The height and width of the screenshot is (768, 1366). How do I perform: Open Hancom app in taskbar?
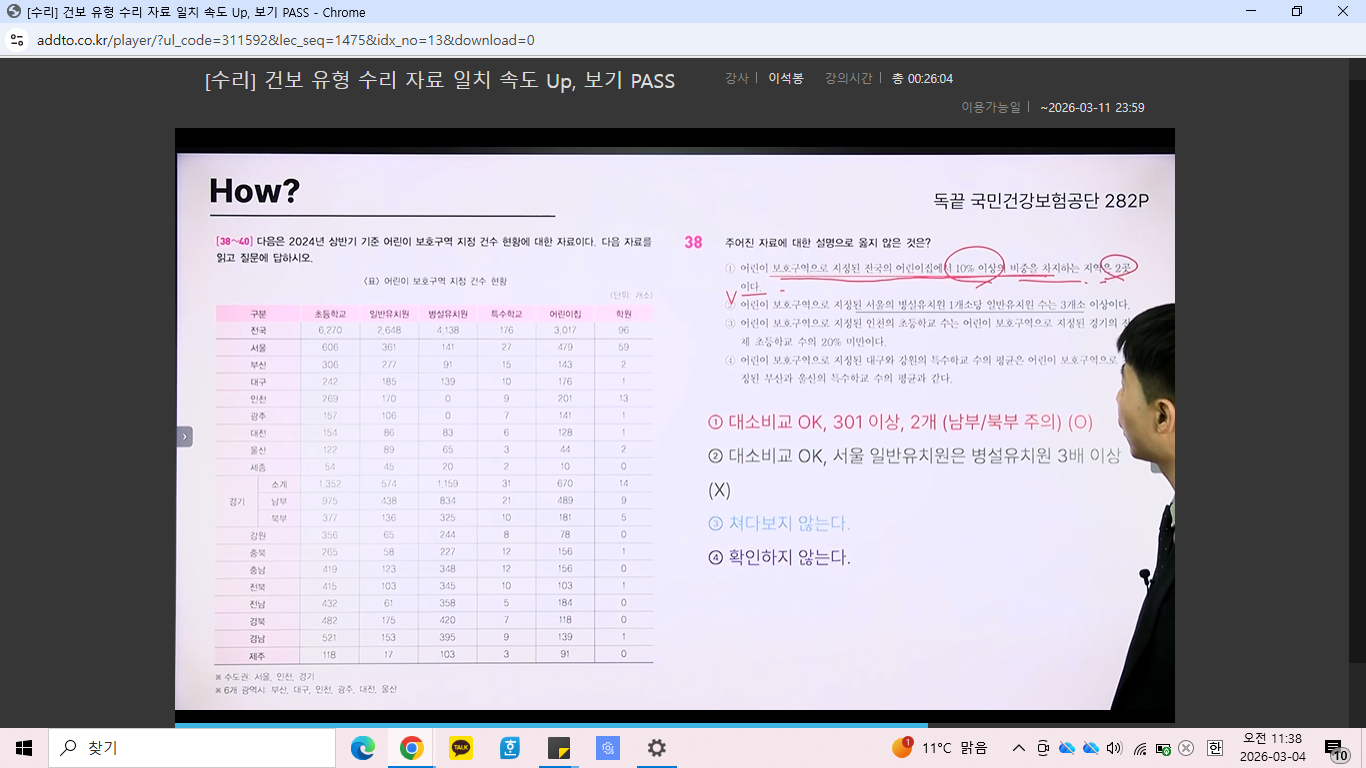point(510,748)
